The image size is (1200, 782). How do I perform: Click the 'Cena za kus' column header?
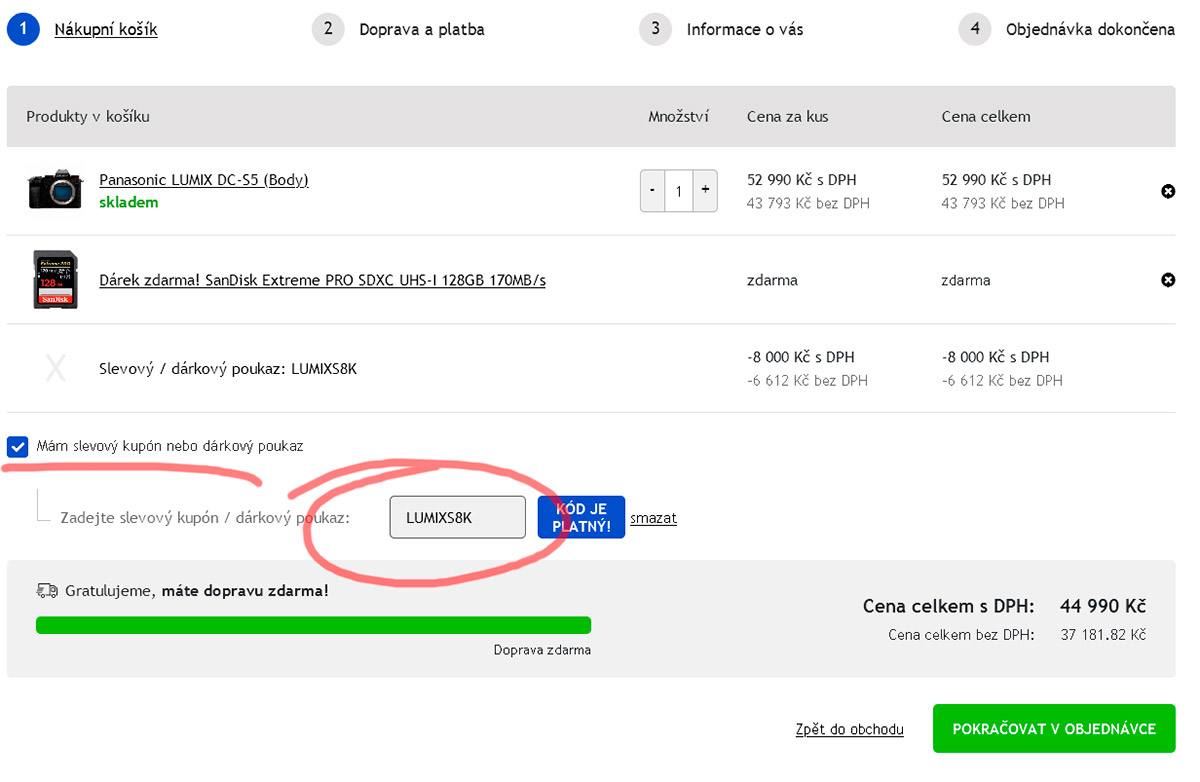787,116
